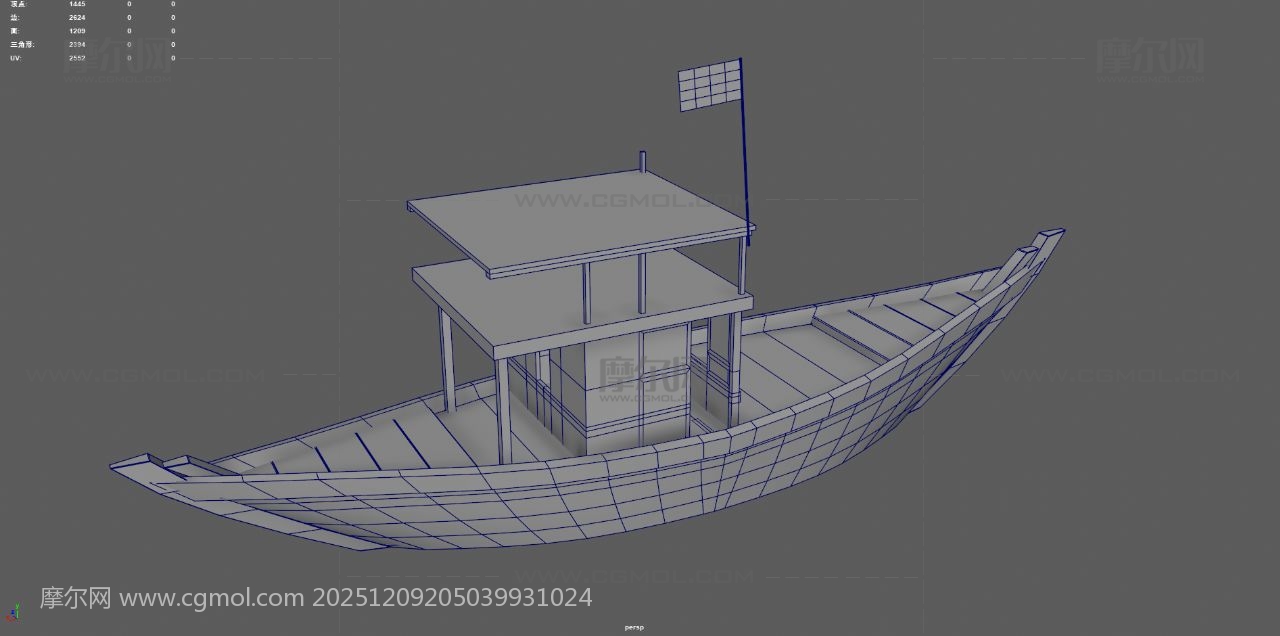Viewport: 1280px width, 636px height.
Task: Click the 三角形 triangle count value 2394
Action: 77,44
